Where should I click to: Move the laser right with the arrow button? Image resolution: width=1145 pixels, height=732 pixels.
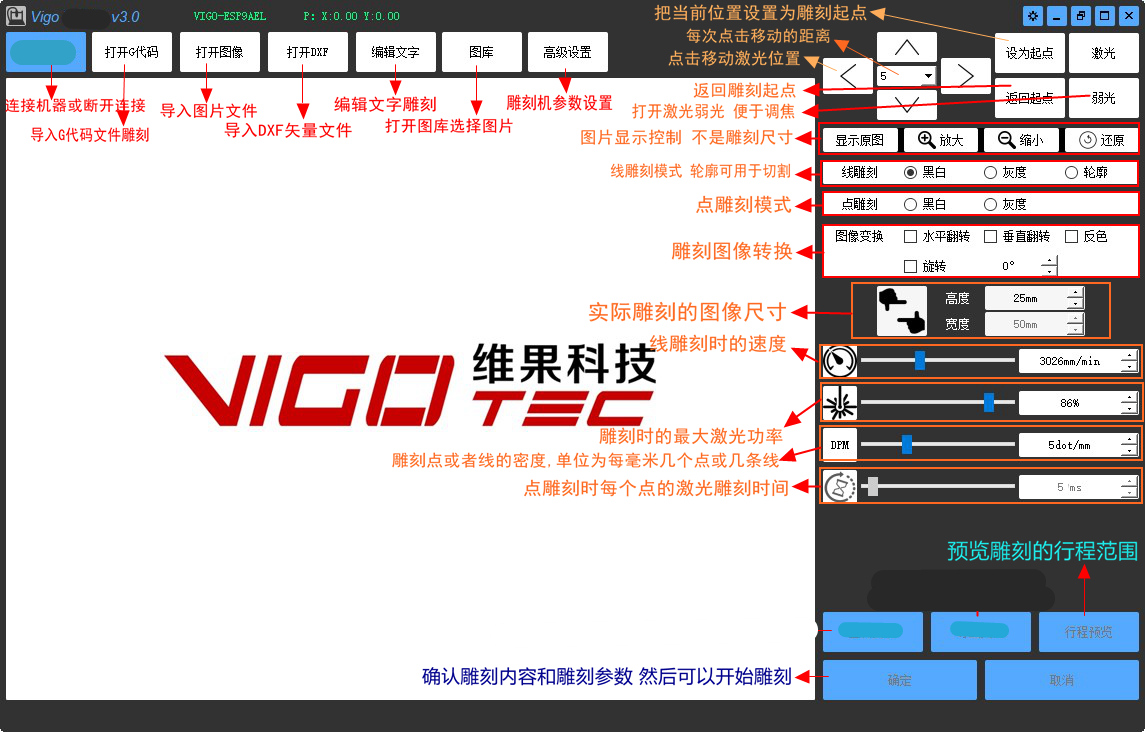click(965, 75)
